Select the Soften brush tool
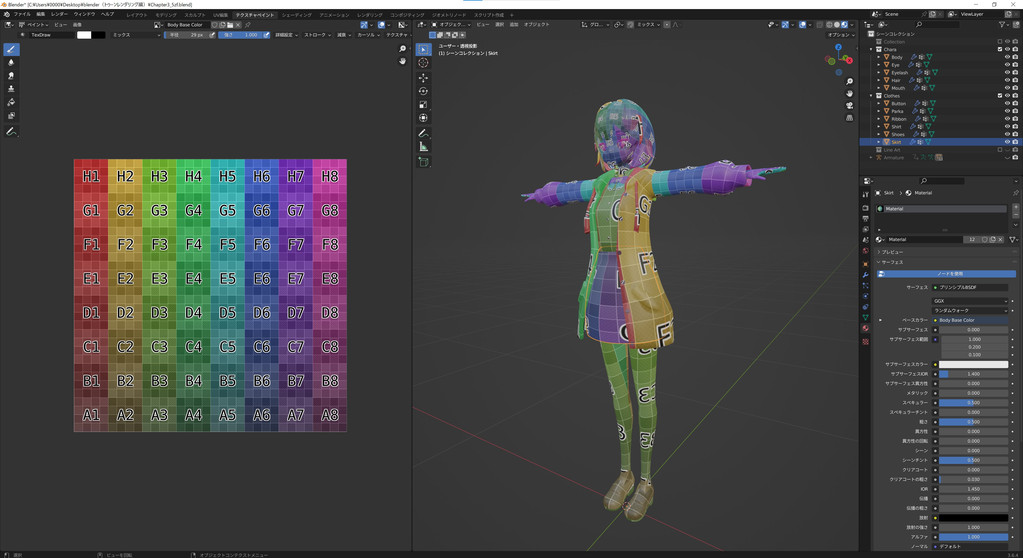 tap(11, 62)
